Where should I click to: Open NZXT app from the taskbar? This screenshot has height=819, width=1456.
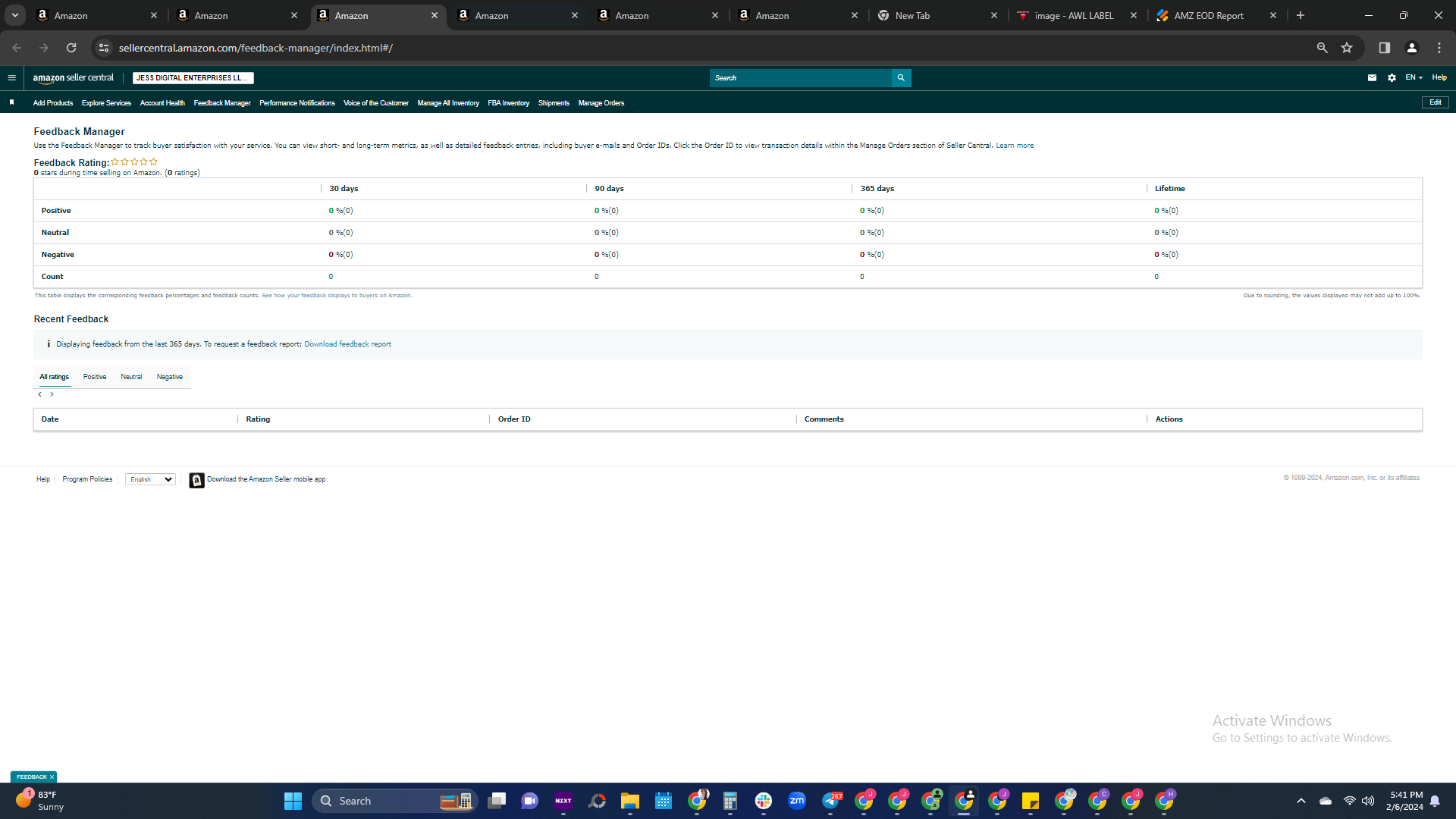[563, 801]
